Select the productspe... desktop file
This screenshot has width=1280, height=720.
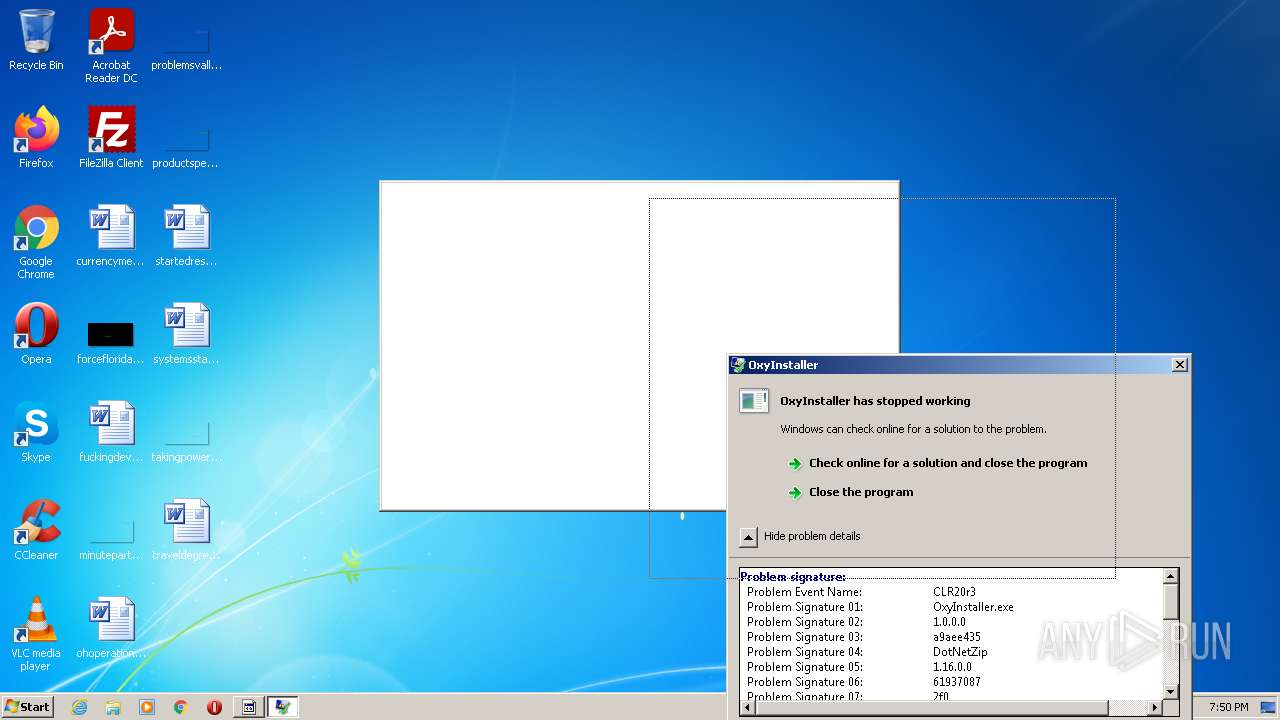[186, 138]
